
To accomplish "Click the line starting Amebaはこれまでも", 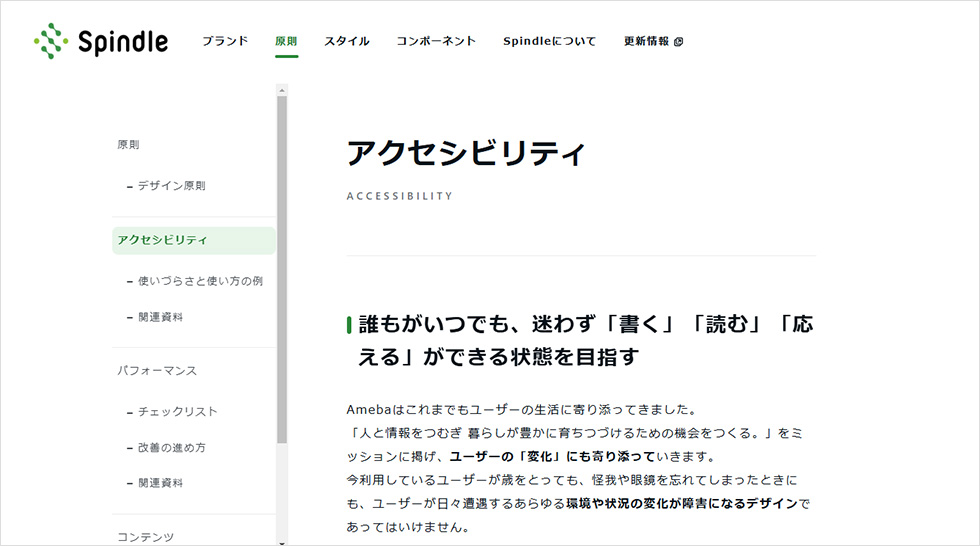I will [522, 410].
